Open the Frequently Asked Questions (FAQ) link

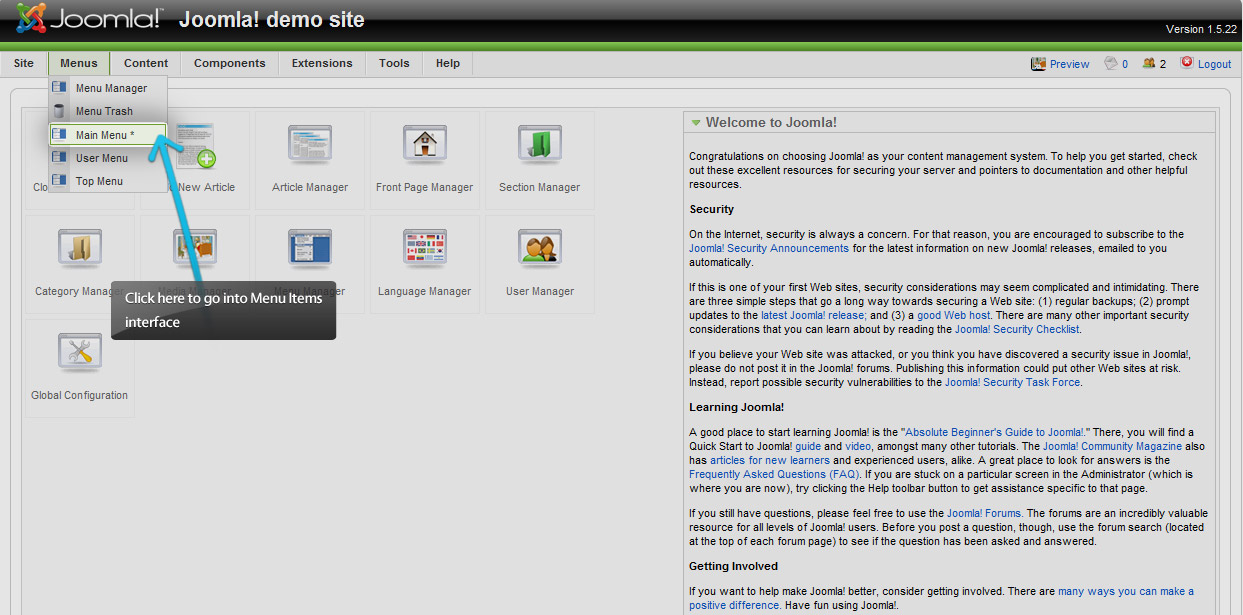773,474
